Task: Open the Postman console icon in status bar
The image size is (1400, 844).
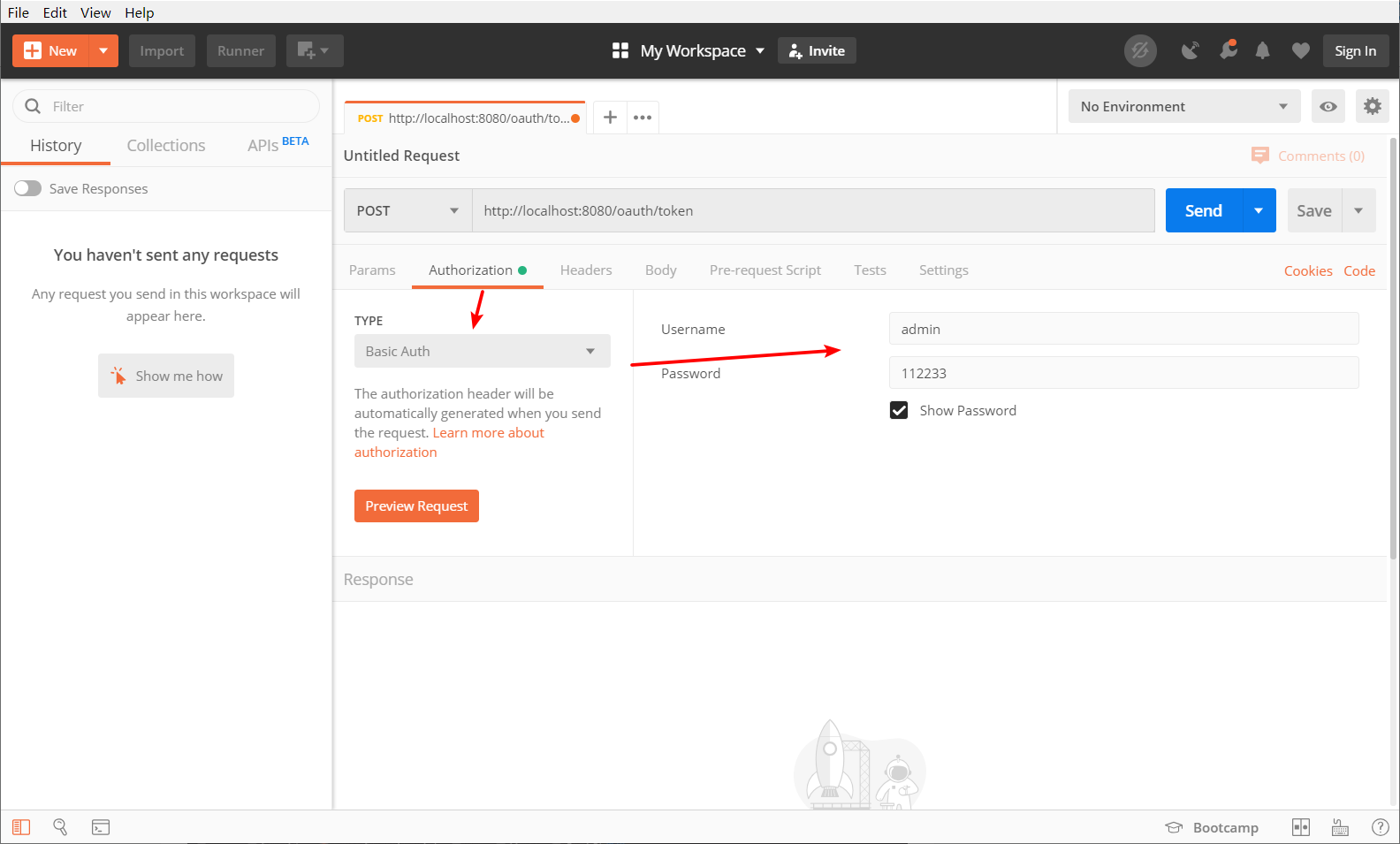Action: tap(101, 827)
